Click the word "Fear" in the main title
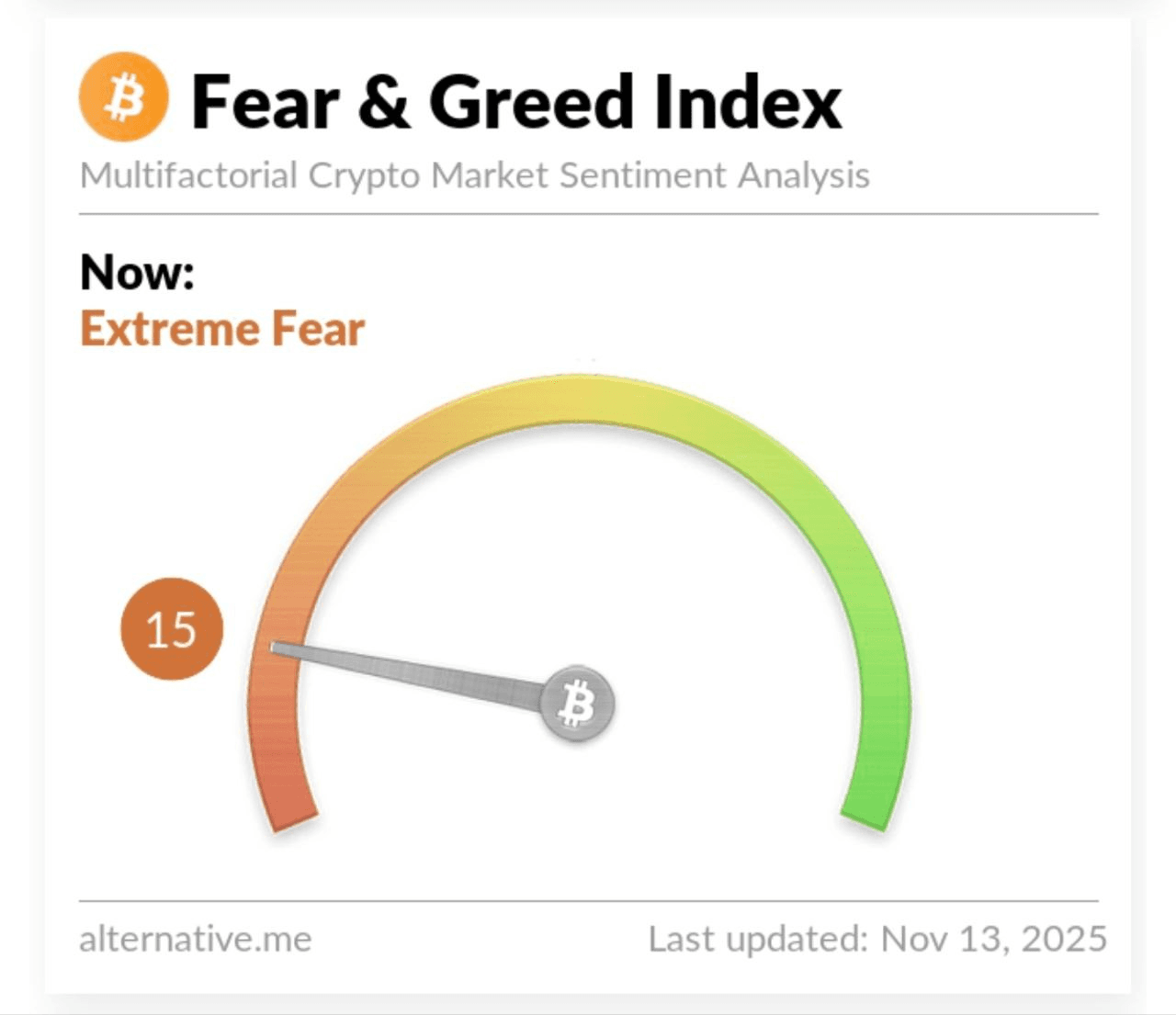Screen dimensions: 1176x1015 (x=266, y=102)
